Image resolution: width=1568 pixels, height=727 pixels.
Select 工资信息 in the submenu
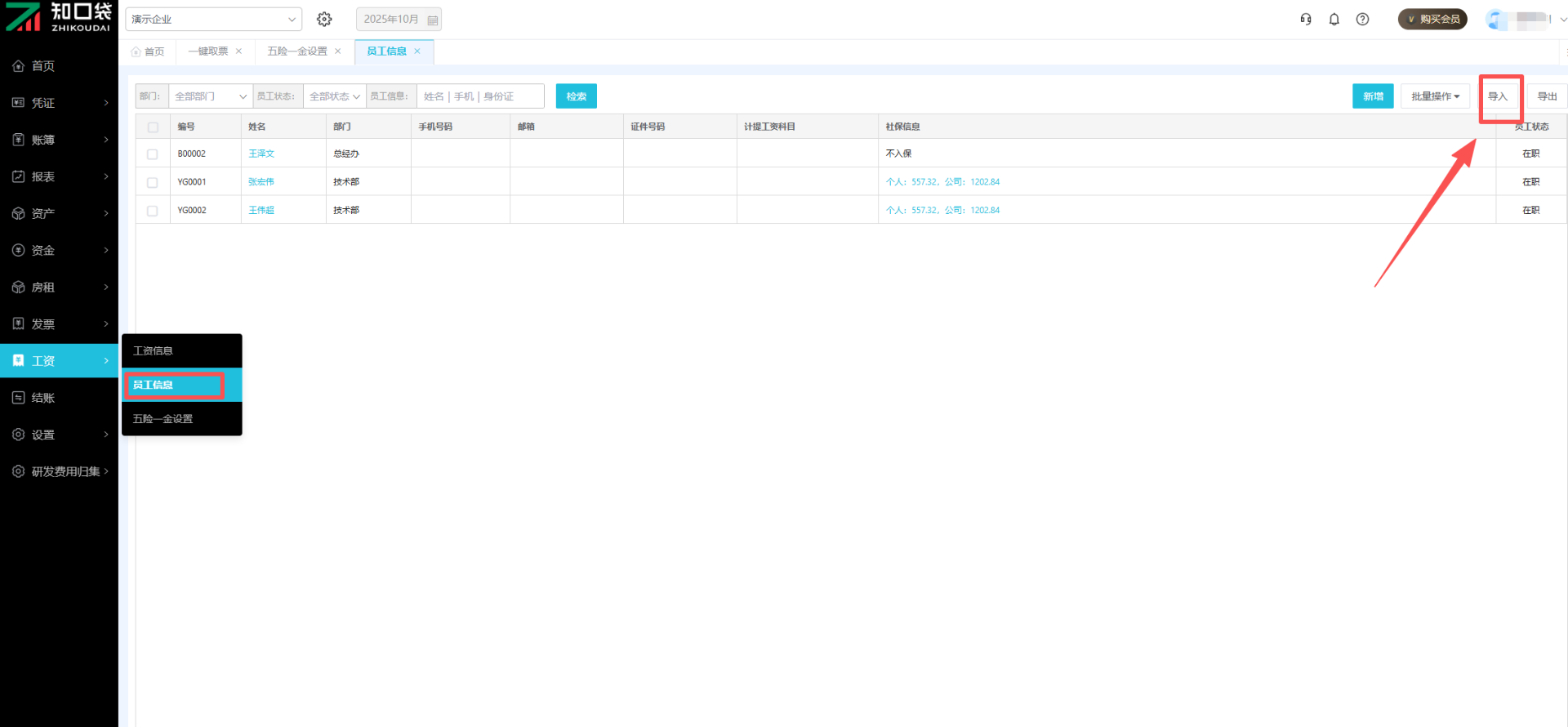154,351
